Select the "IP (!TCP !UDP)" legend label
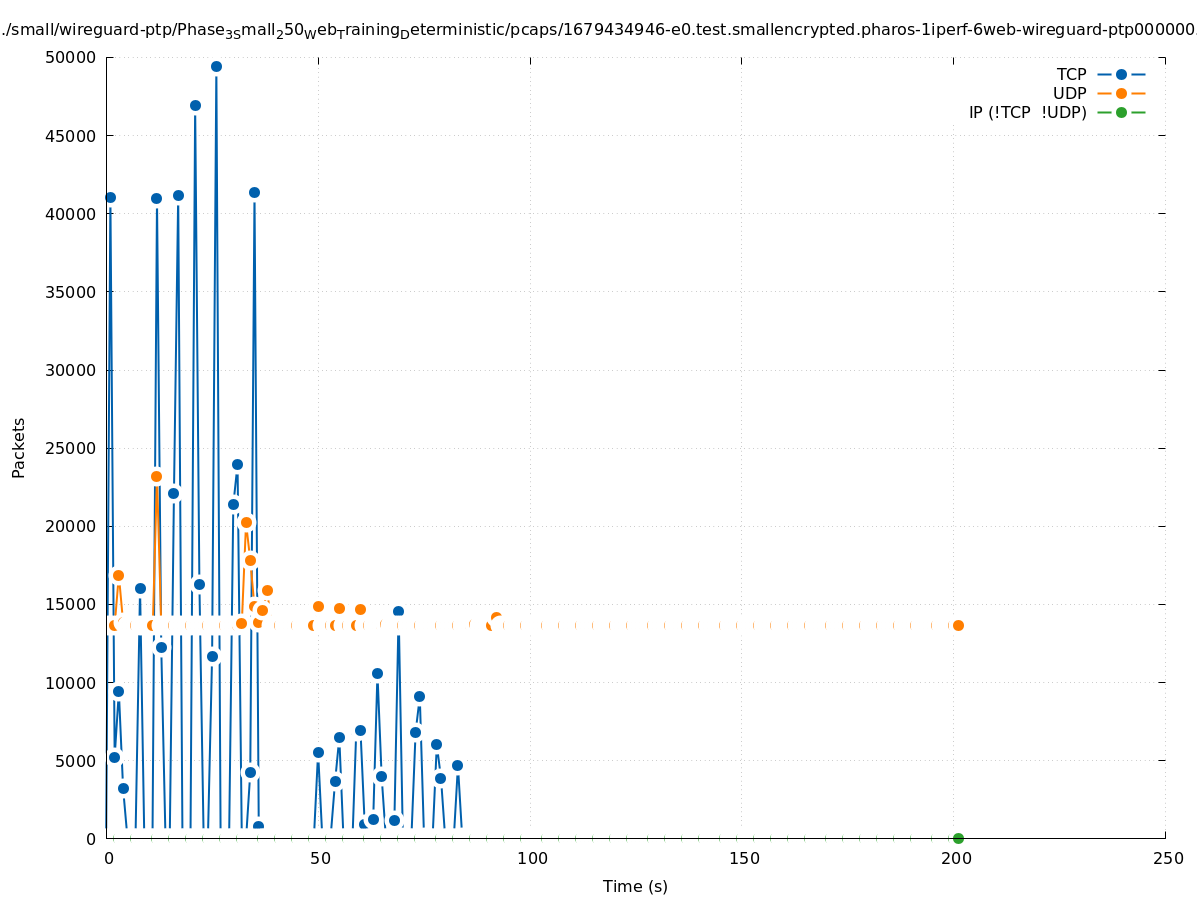This screenshot has height=900, width=1197. 1027,112
